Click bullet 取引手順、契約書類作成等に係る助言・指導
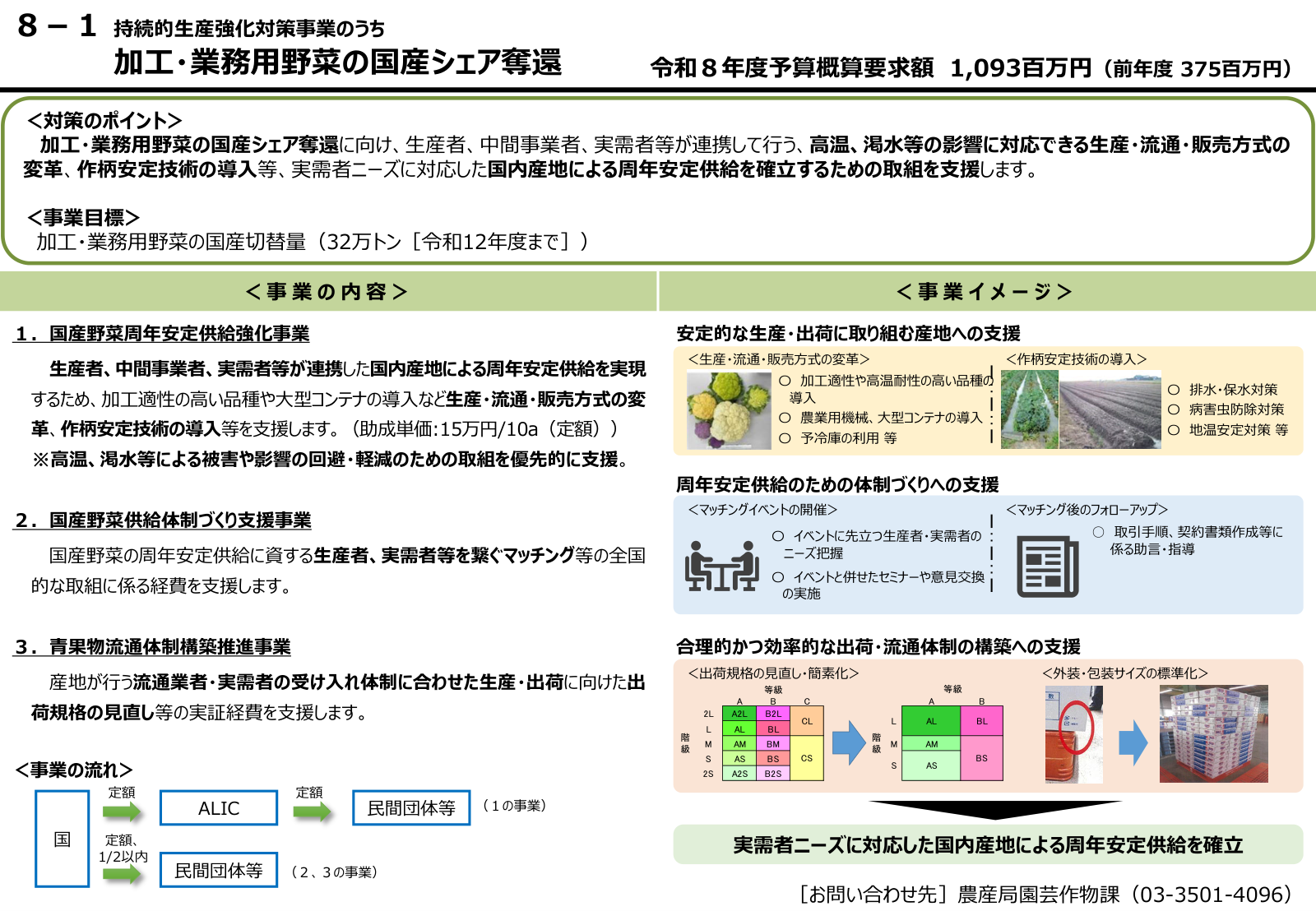Screen dimensions: 1316x911 1188,541
